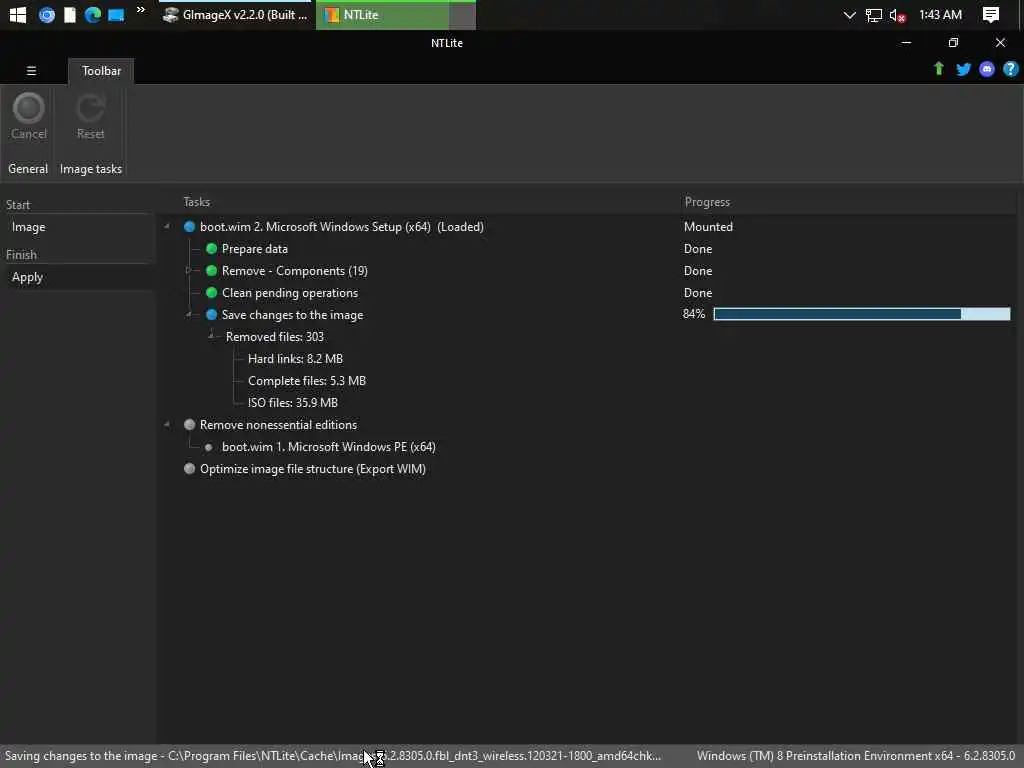
Task: Click the Reset toolbar button
Action: [90, 117]
